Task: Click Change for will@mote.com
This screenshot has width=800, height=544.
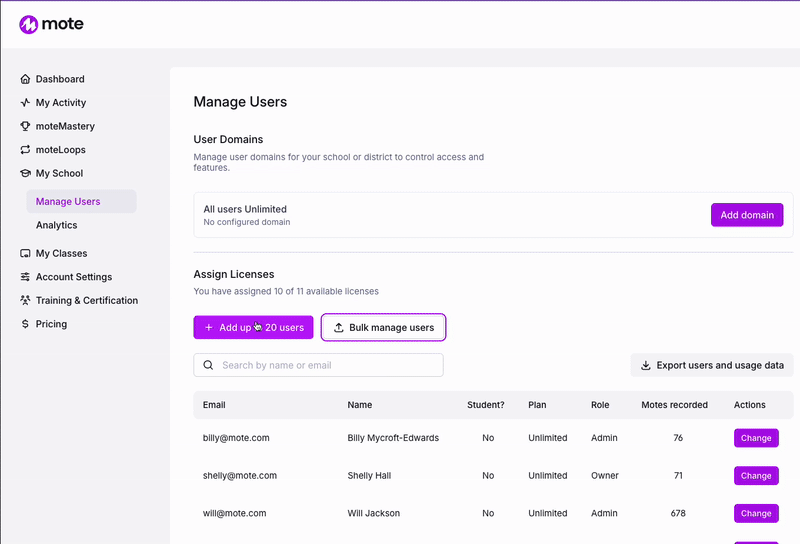Action: point(756,513)
